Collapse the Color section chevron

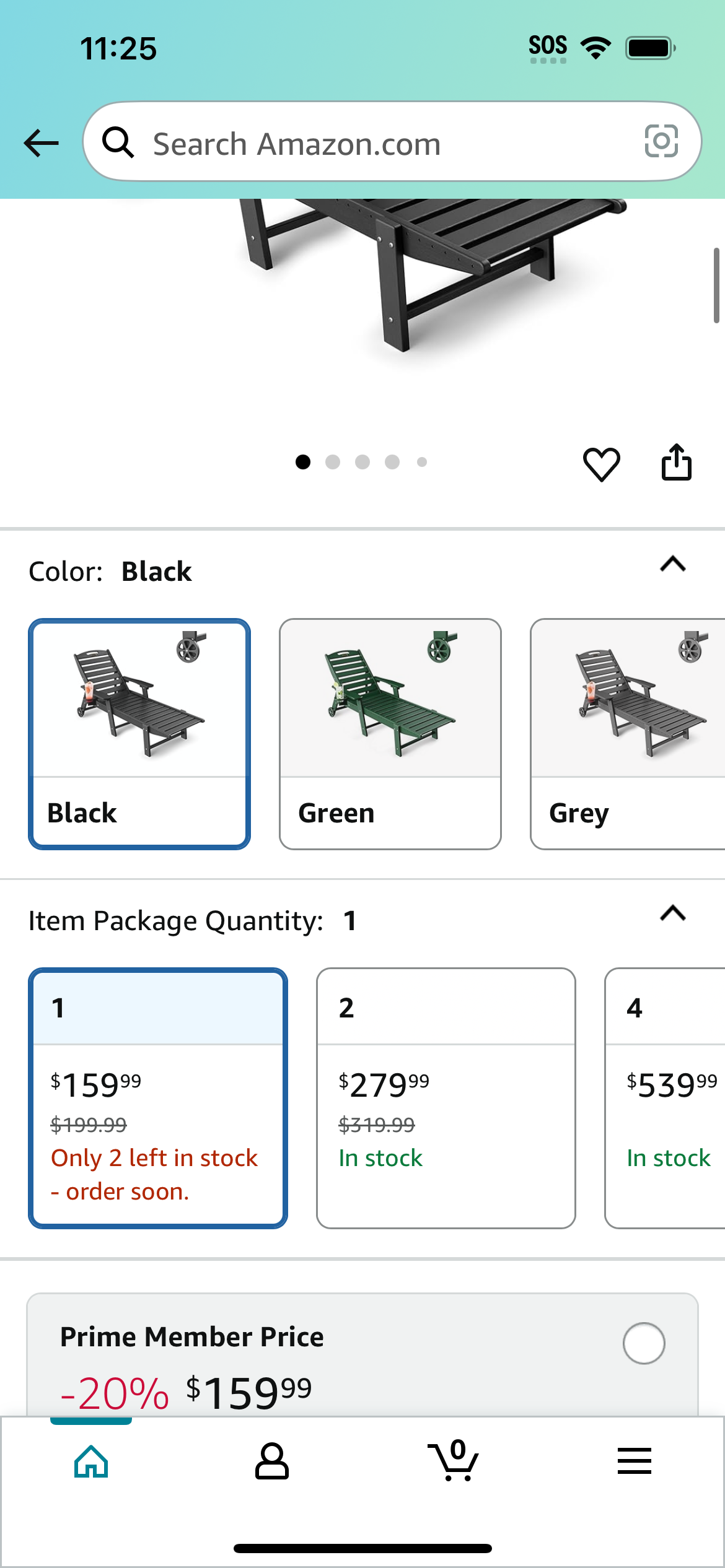673,564
